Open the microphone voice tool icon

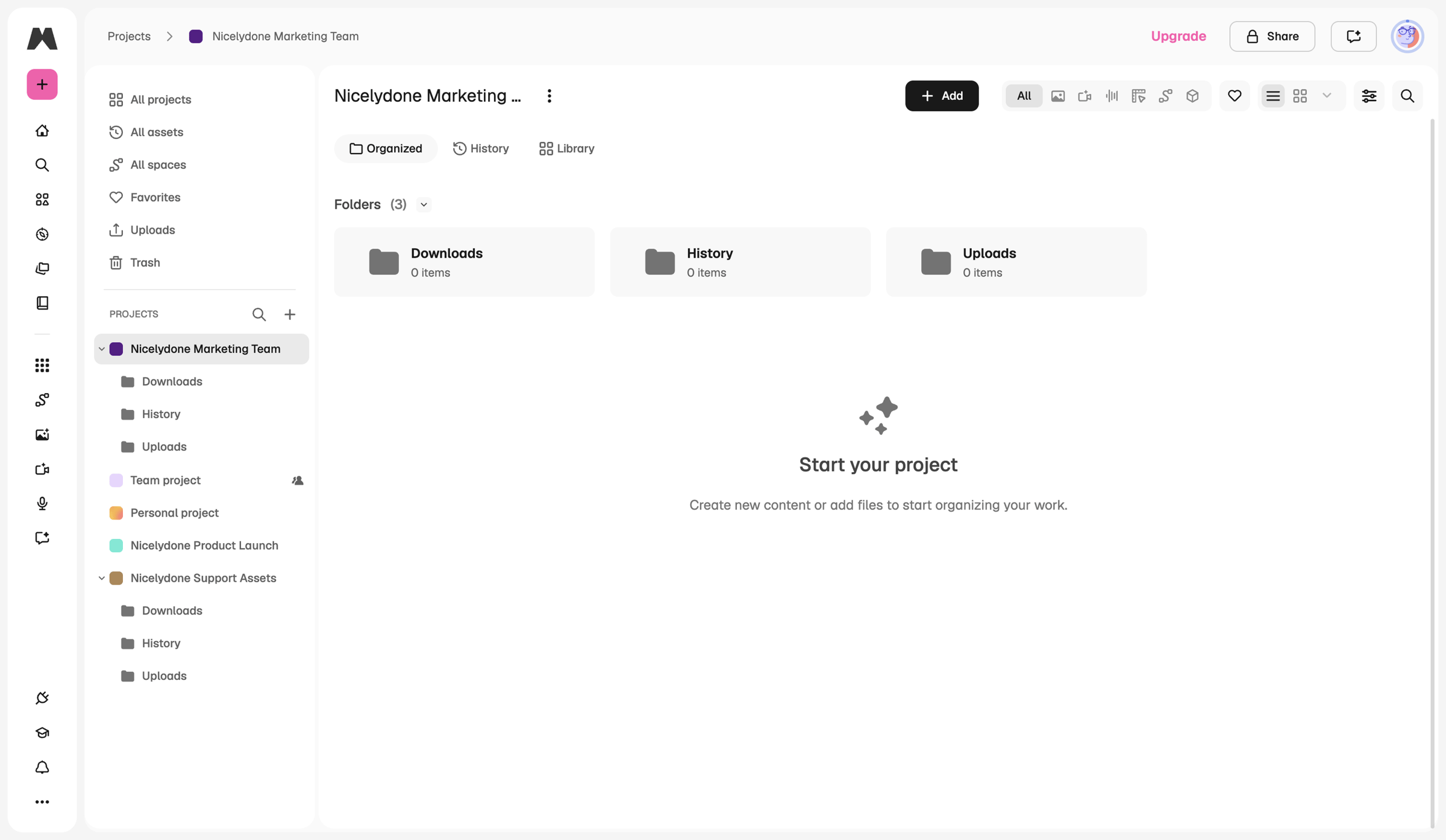42,503
